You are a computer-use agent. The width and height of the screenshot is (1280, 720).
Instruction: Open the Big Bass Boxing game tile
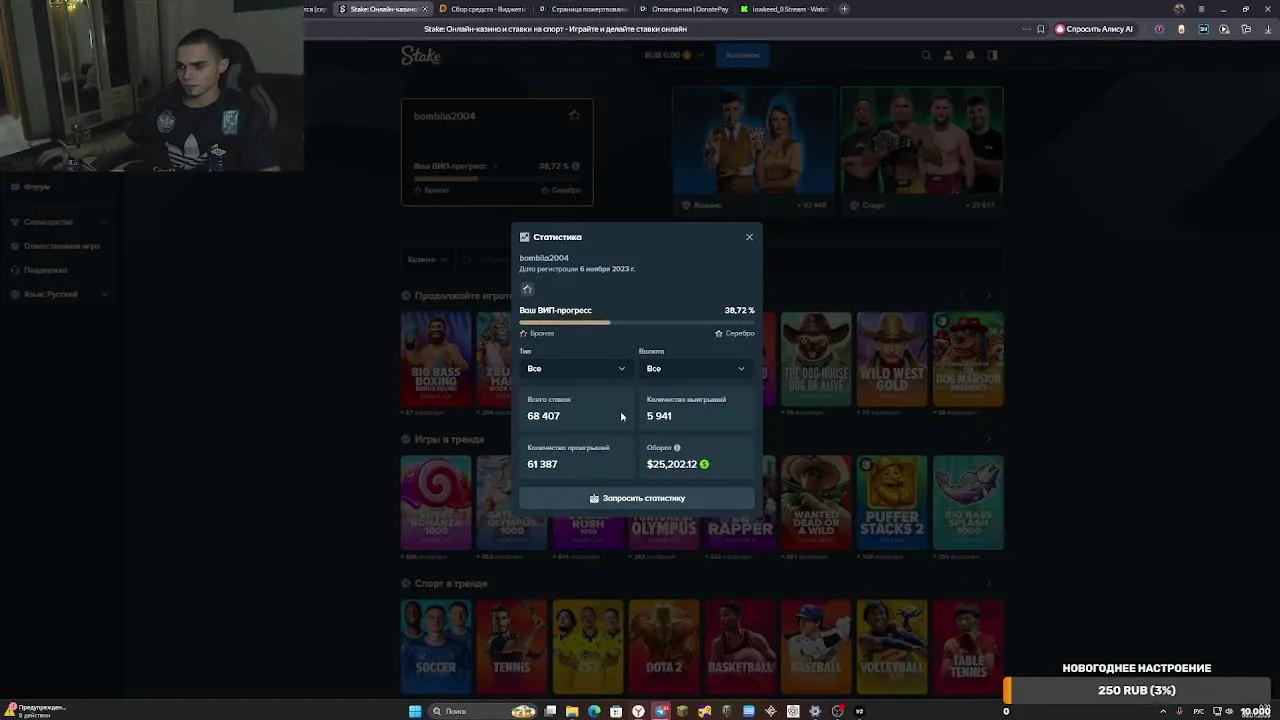pos(436,359)
